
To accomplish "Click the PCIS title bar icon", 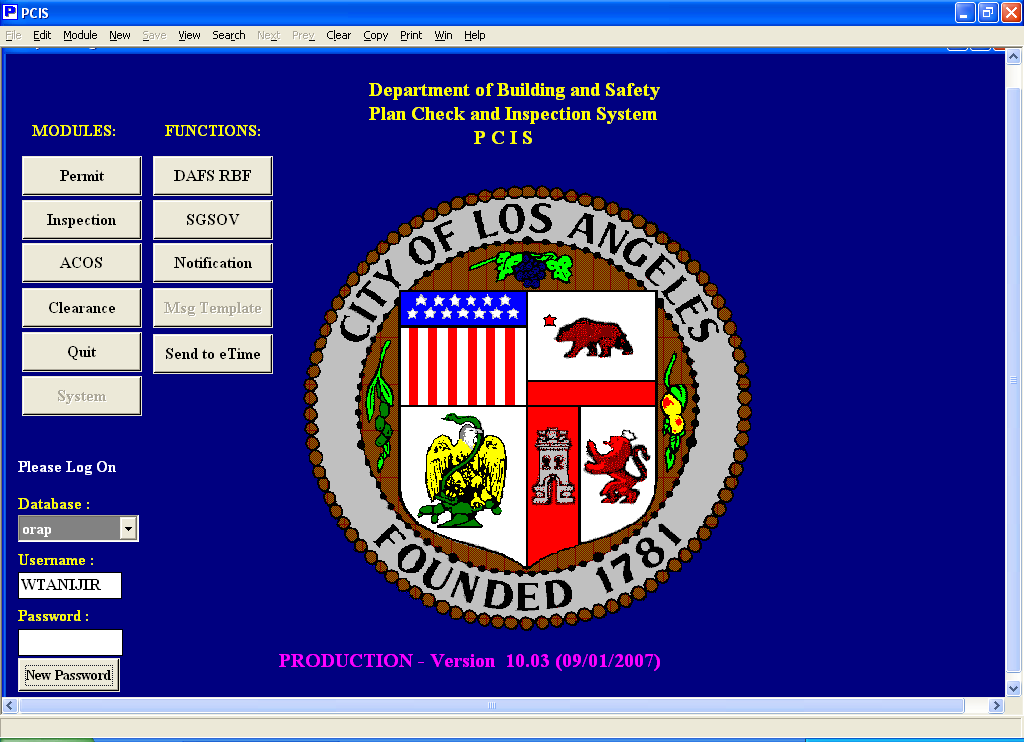I will point(10,12).
